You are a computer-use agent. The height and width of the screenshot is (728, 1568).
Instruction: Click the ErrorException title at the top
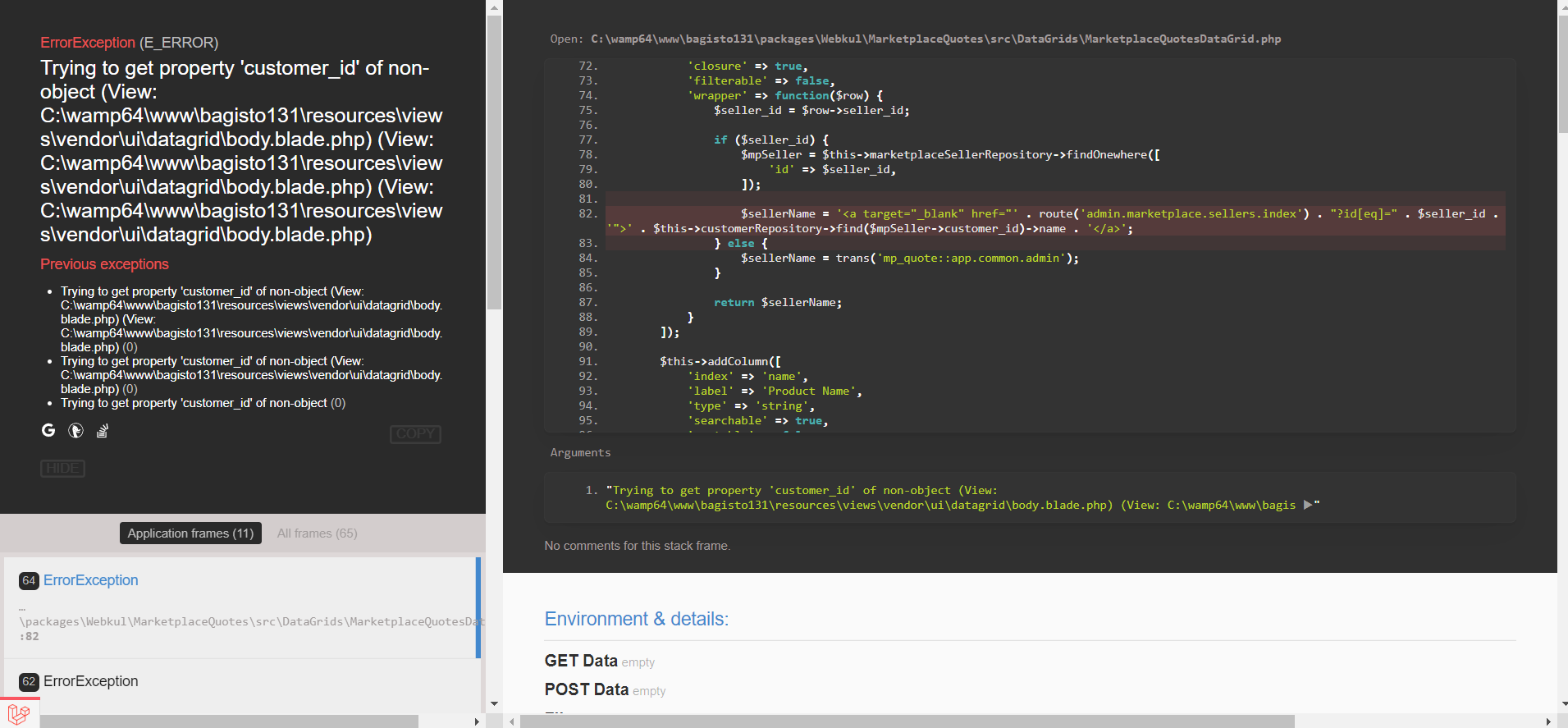(x=88, y=43)
